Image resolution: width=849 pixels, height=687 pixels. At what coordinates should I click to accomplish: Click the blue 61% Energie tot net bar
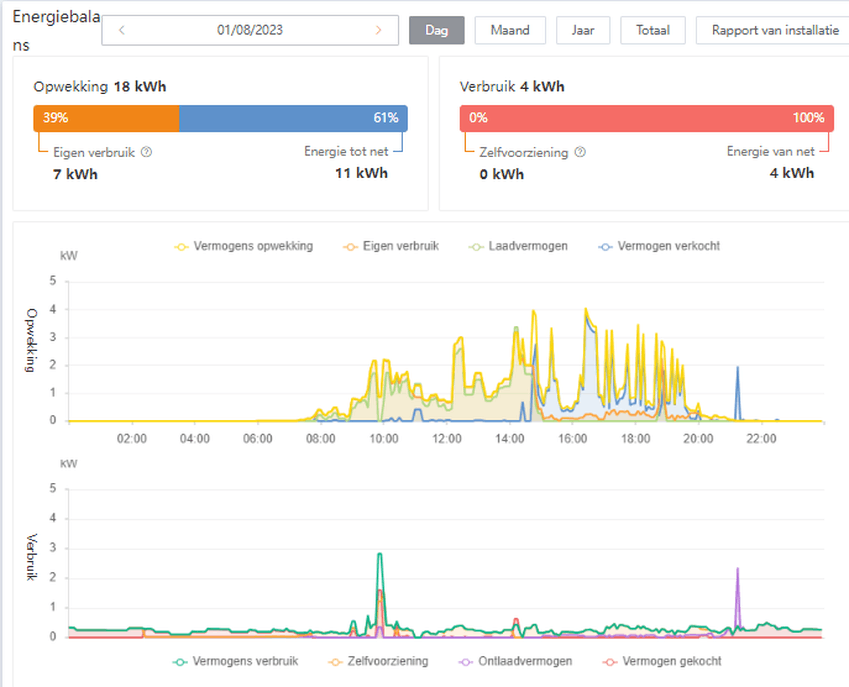(x=293, y=118)
